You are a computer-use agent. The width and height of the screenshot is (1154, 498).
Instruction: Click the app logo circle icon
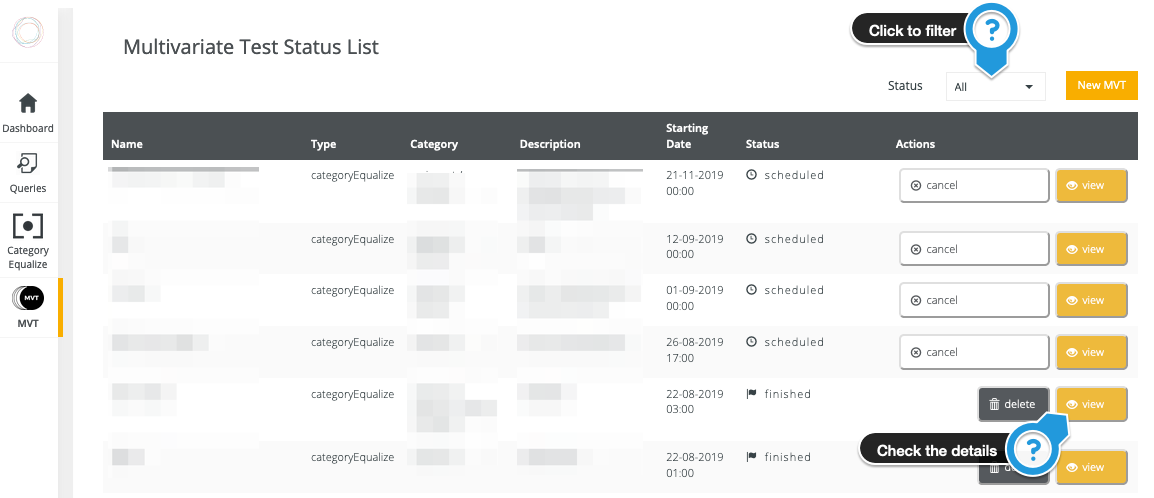(28, 33)
